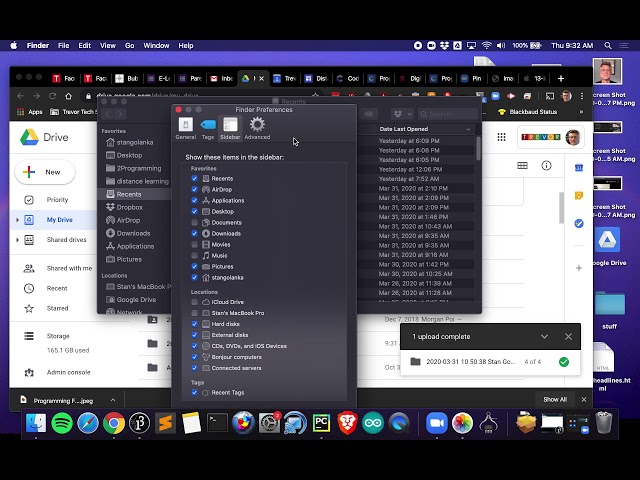Switch to the Inbox Chrome tab

click(x=222, y=78)
